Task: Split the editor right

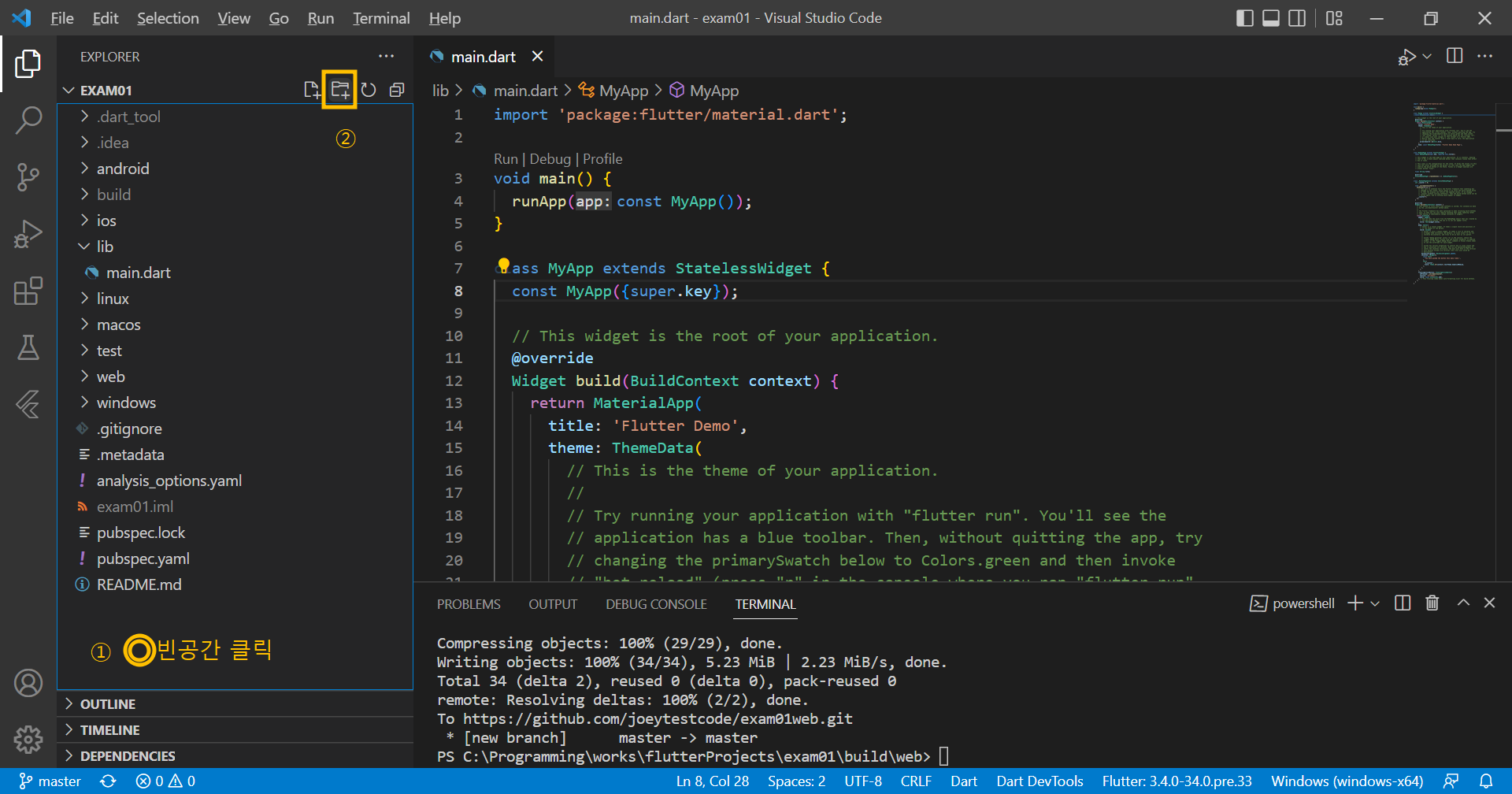Action: coord(1455,56)
